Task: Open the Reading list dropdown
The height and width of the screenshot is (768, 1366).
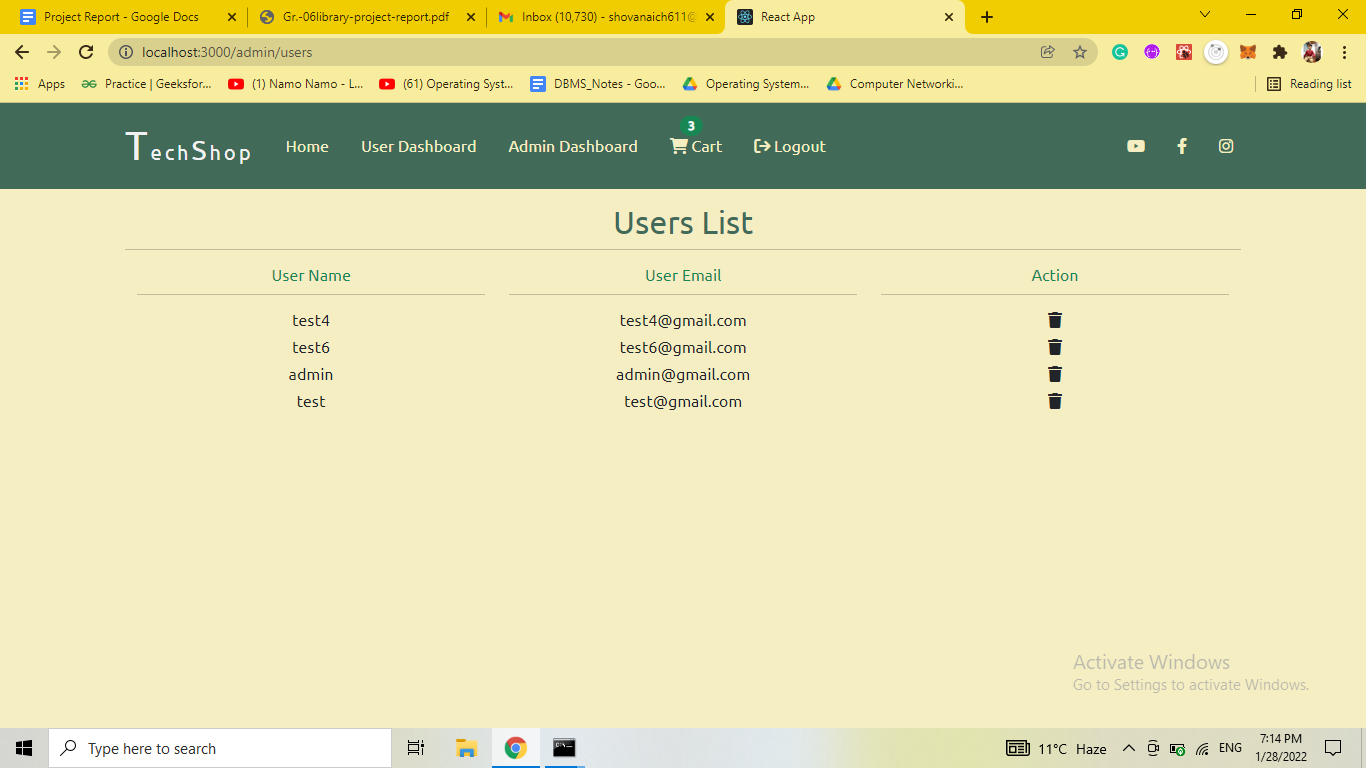Action: [1308, 84]
